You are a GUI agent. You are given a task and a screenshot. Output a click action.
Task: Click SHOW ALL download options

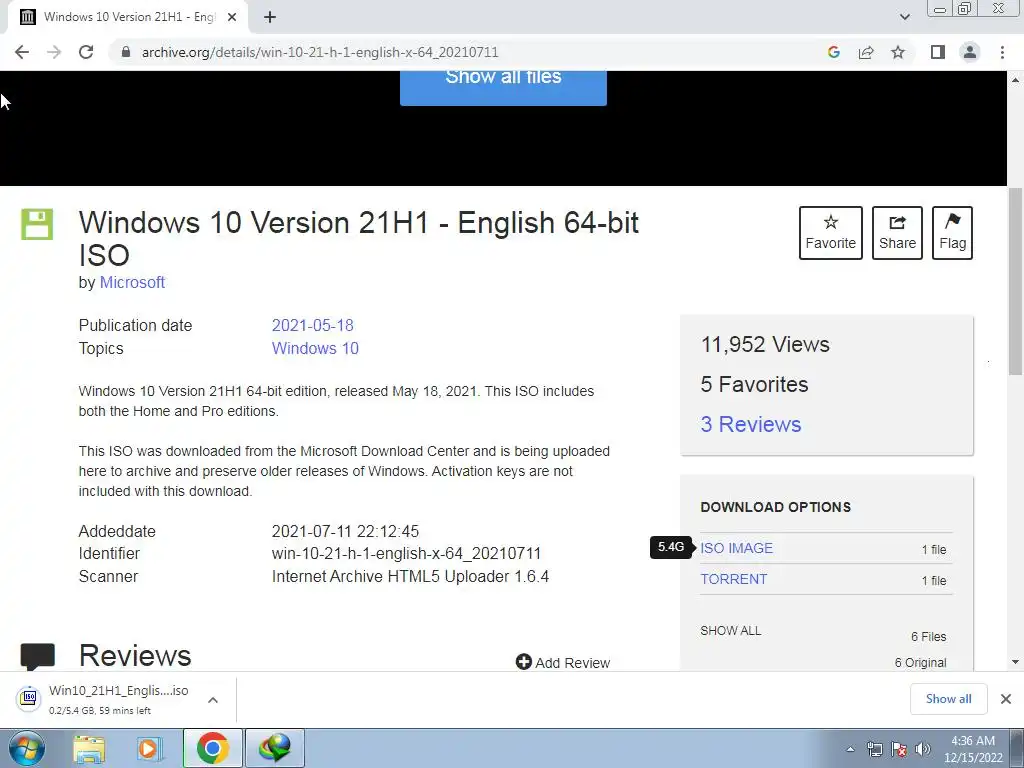pyautogui.click(x=731, y=631)
